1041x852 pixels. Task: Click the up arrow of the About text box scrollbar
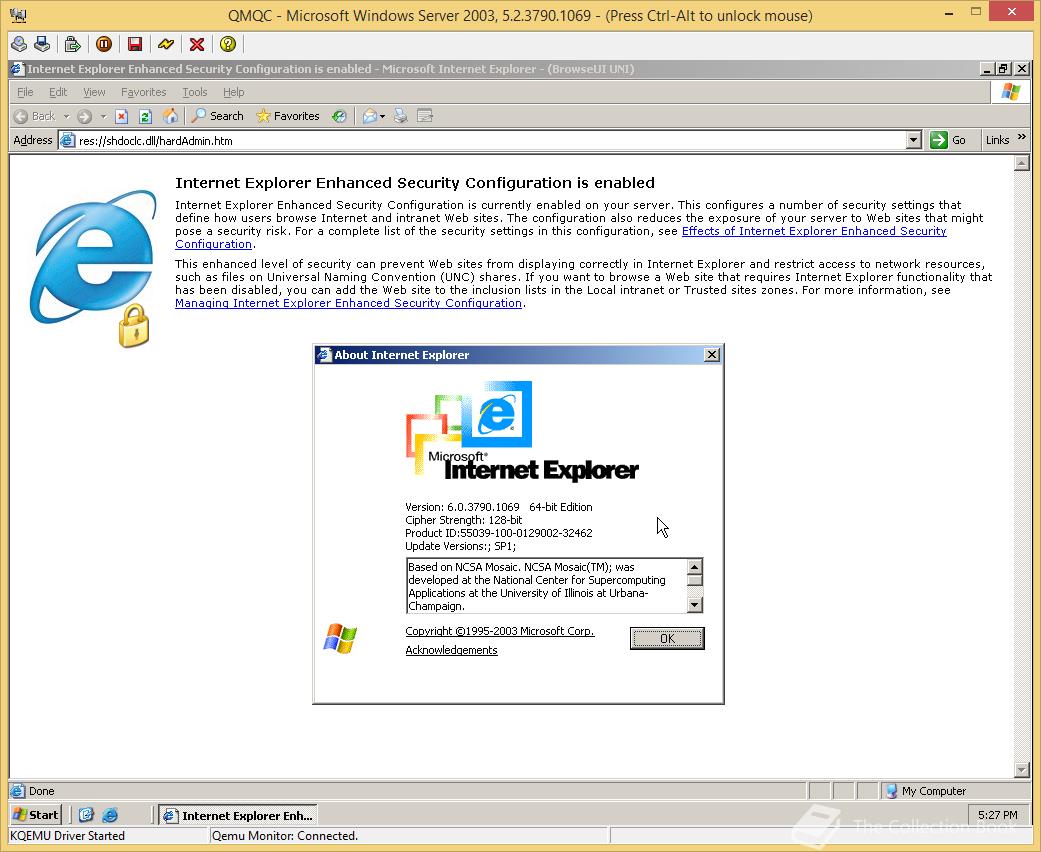(694, 566)
